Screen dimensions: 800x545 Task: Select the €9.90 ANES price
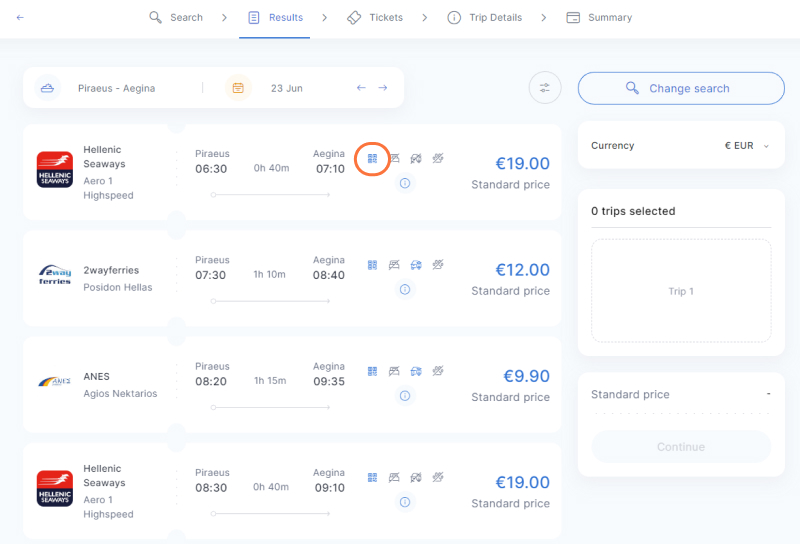(527, 376)
